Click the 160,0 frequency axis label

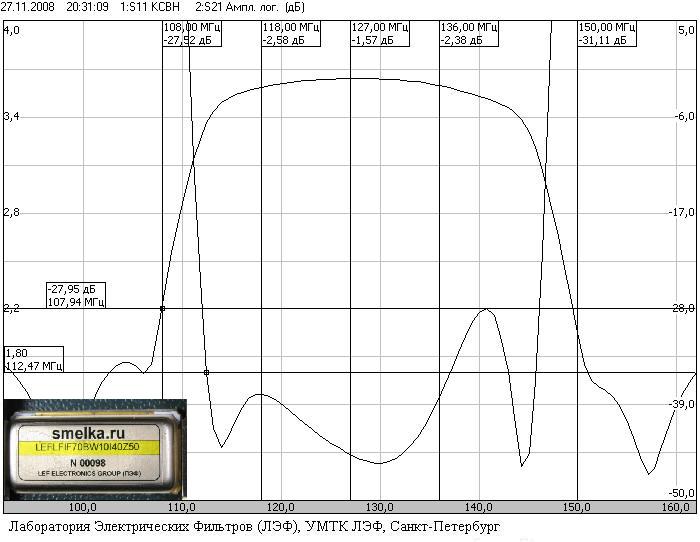pos(675,507)
